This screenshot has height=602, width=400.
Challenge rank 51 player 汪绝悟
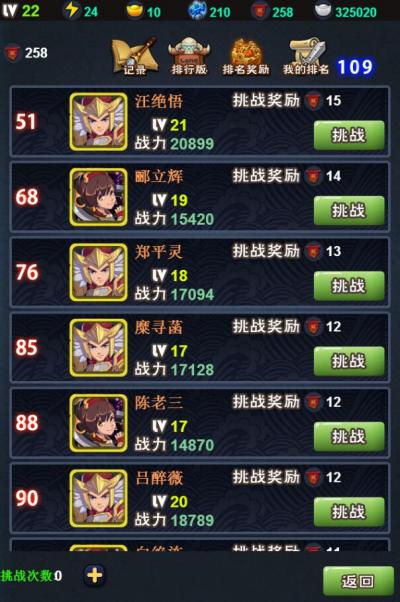pos(349,135)
